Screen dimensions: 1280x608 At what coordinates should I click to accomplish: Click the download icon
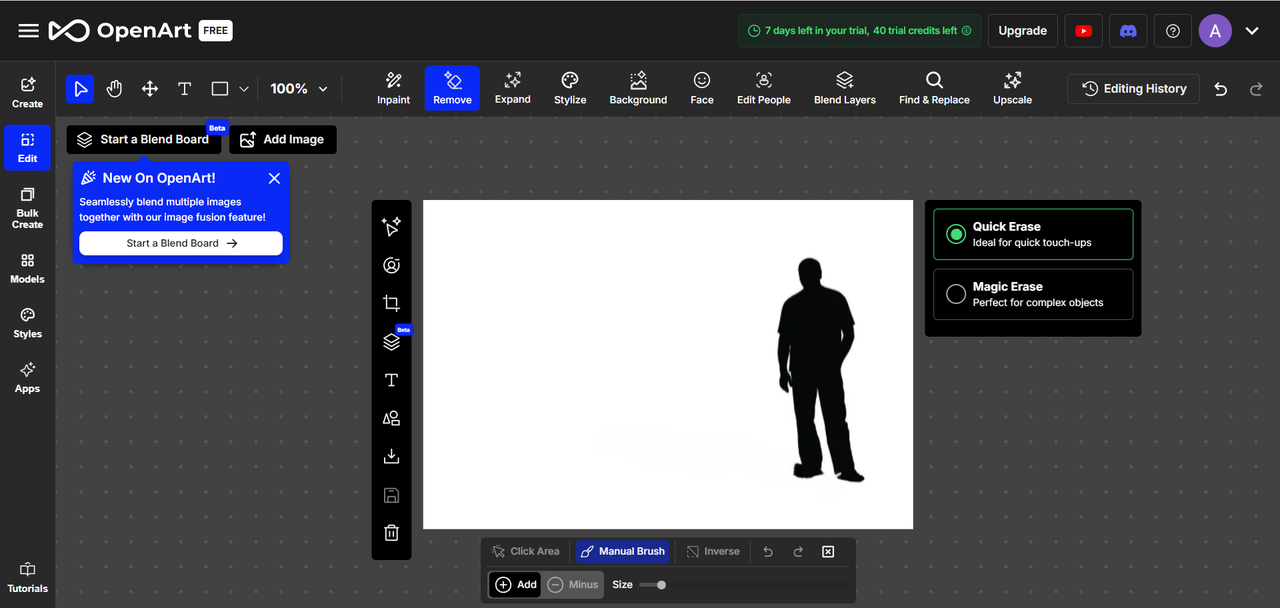tap(391, 456)
